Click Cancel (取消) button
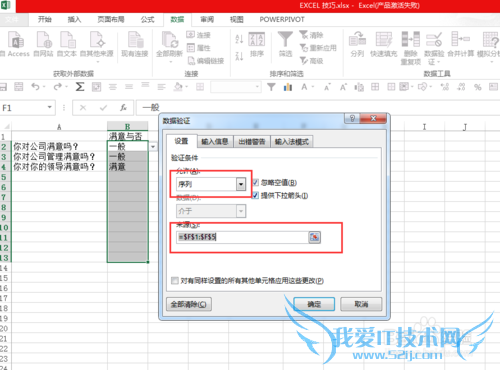 [361, 304]
